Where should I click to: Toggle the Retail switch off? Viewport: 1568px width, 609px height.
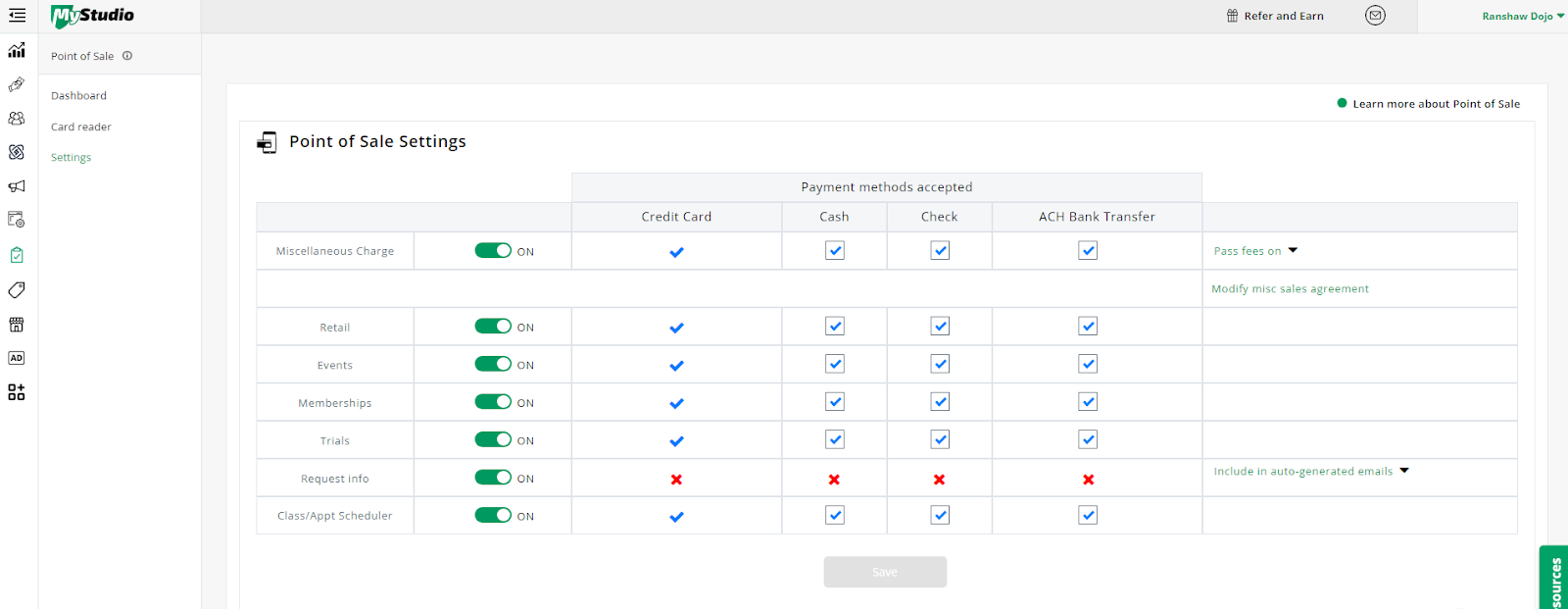pyautogui.click(x=493, y=326)
